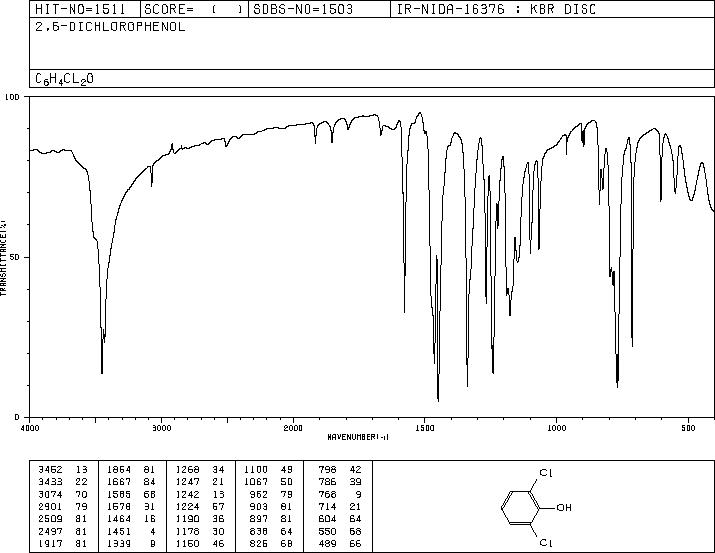Screen dimensions: 715x553
Task: Click the 3000 tick label on x-axis
Action: pyautogui.click(x=162, y=428)
